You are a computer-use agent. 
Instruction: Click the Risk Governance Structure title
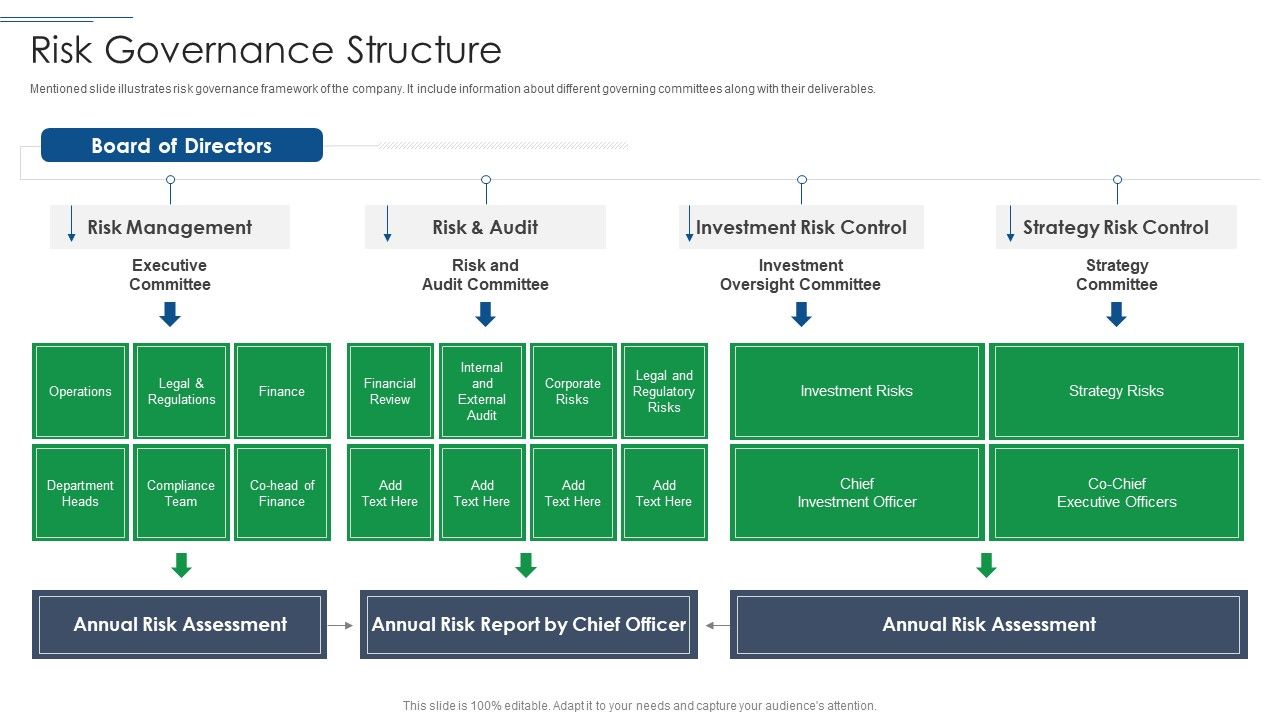click(x=266, y=50)
